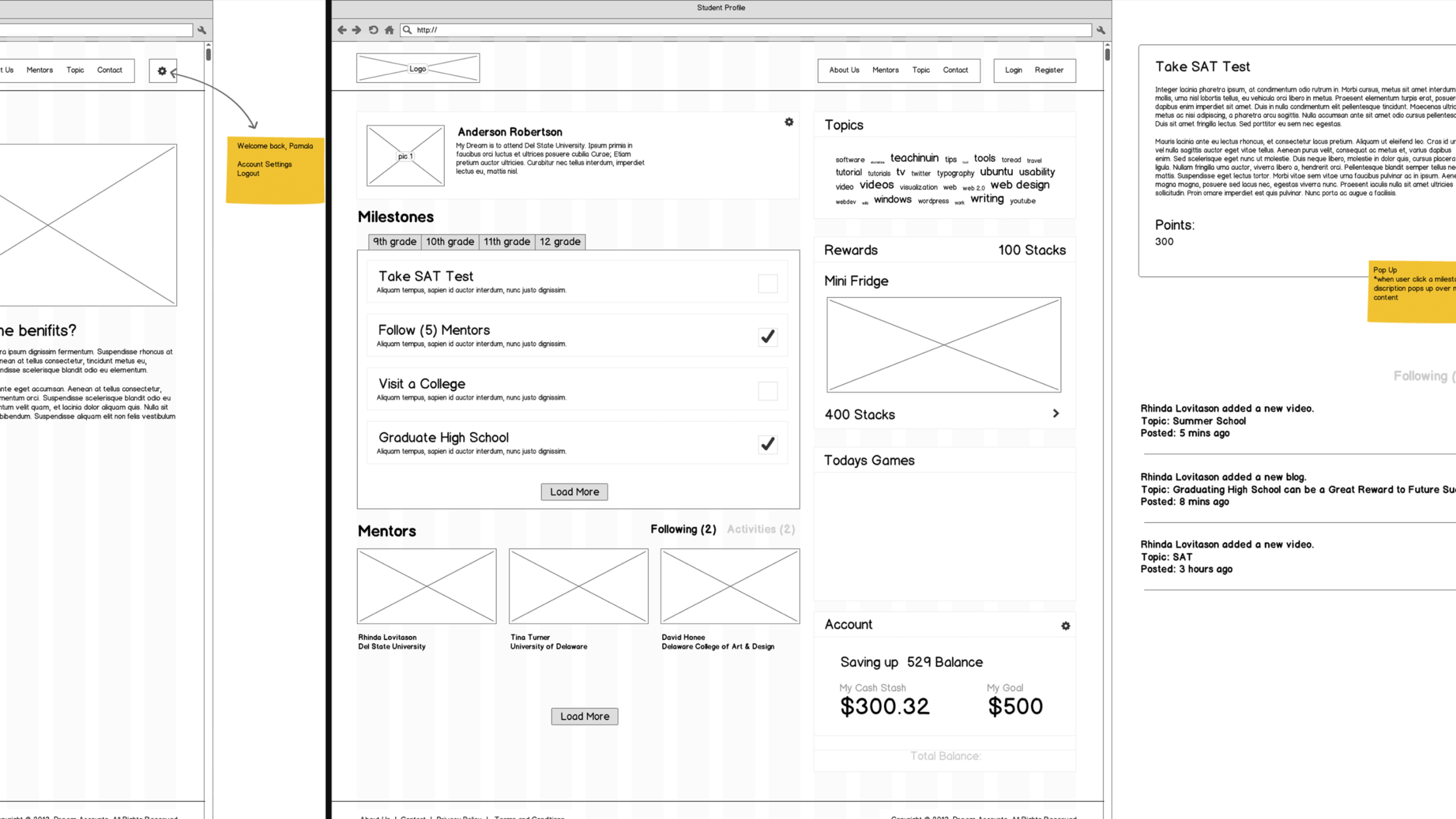The height and width of the screenshot is (819, 1456).
Task: Click Load More under Milestones
Action: pyautogui.click(x=574, y=491)
